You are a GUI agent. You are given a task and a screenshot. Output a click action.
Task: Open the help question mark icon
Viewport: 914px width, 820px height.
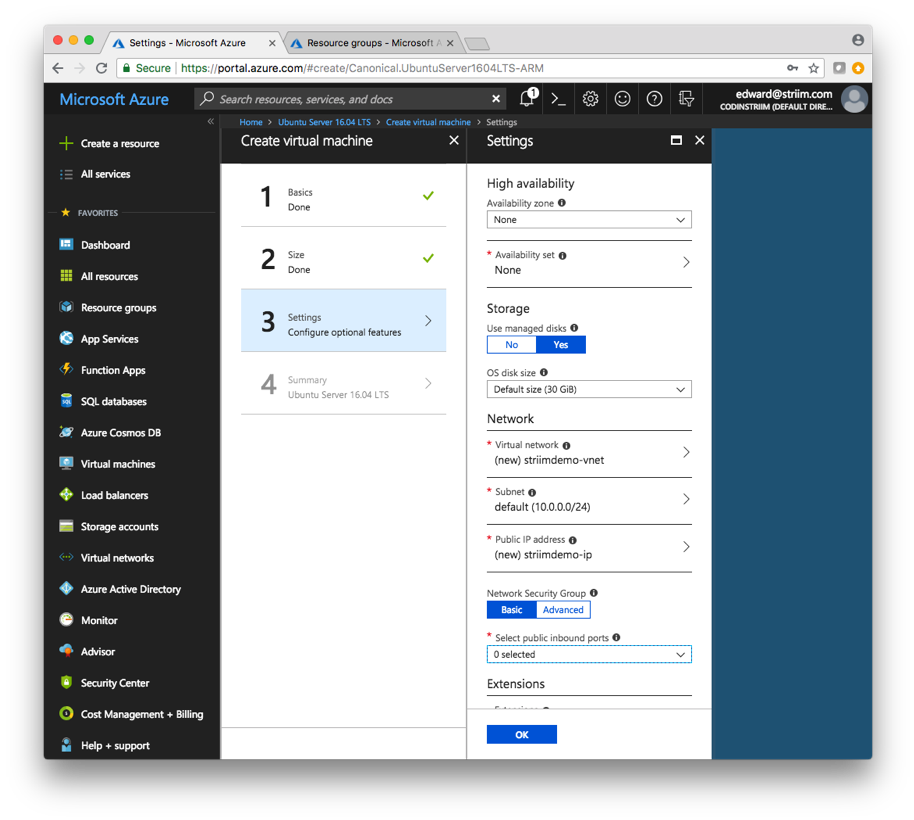[x=654, y=99]
